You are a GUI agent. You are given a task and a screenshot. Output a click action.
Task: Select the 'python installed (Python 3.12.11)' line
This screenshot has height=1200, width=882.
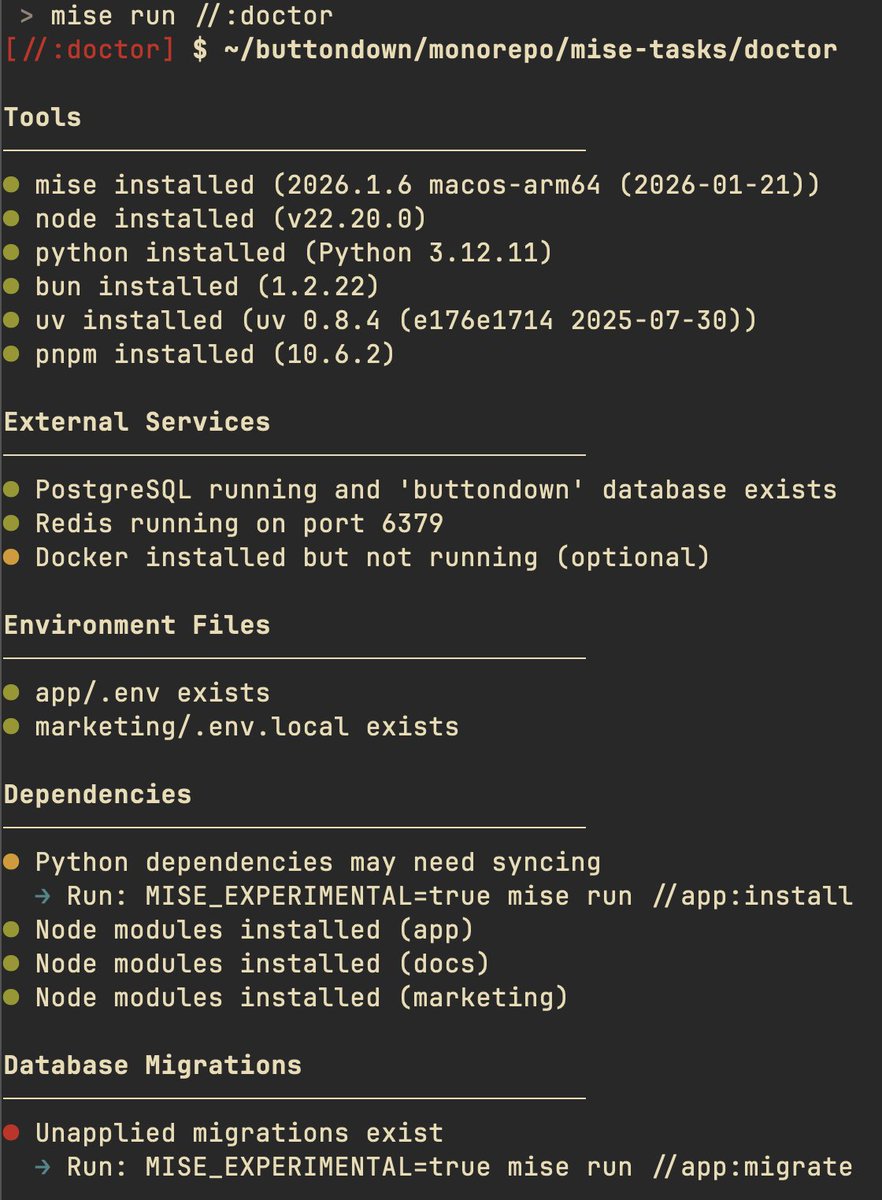click(x=293, y=253)
